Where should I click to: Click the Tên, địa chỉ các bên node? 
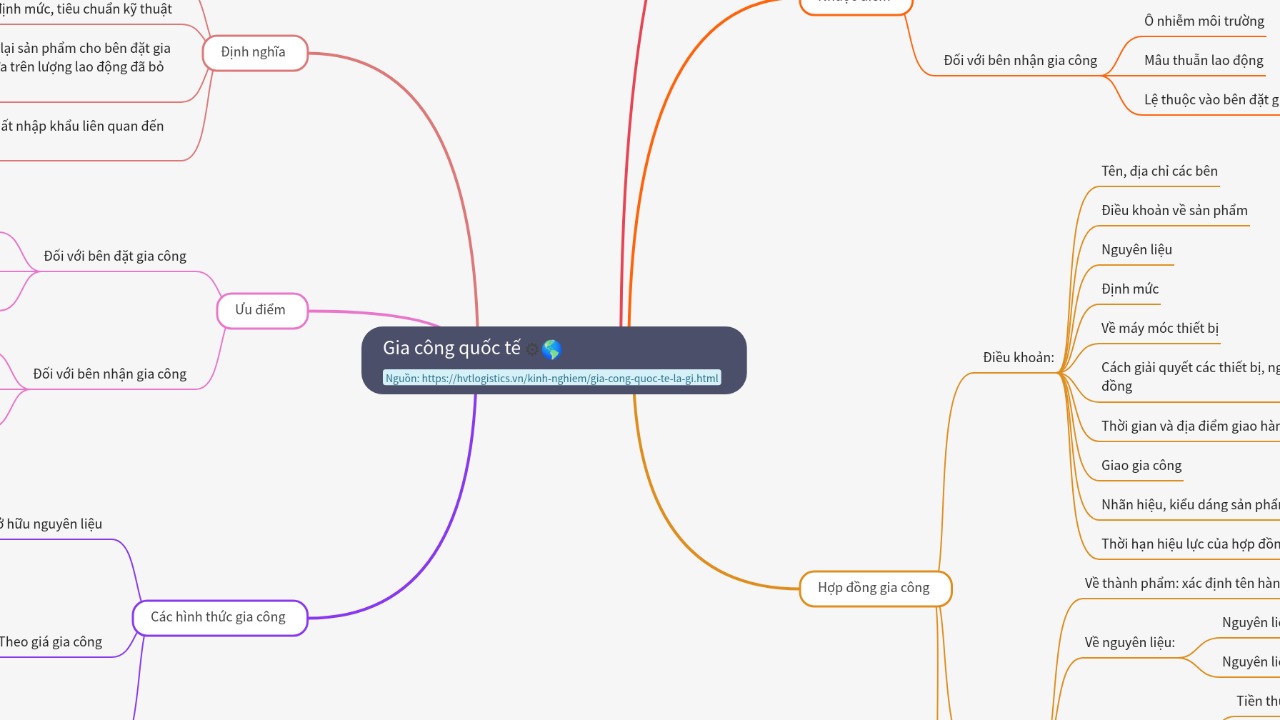tap(1160, 171)
